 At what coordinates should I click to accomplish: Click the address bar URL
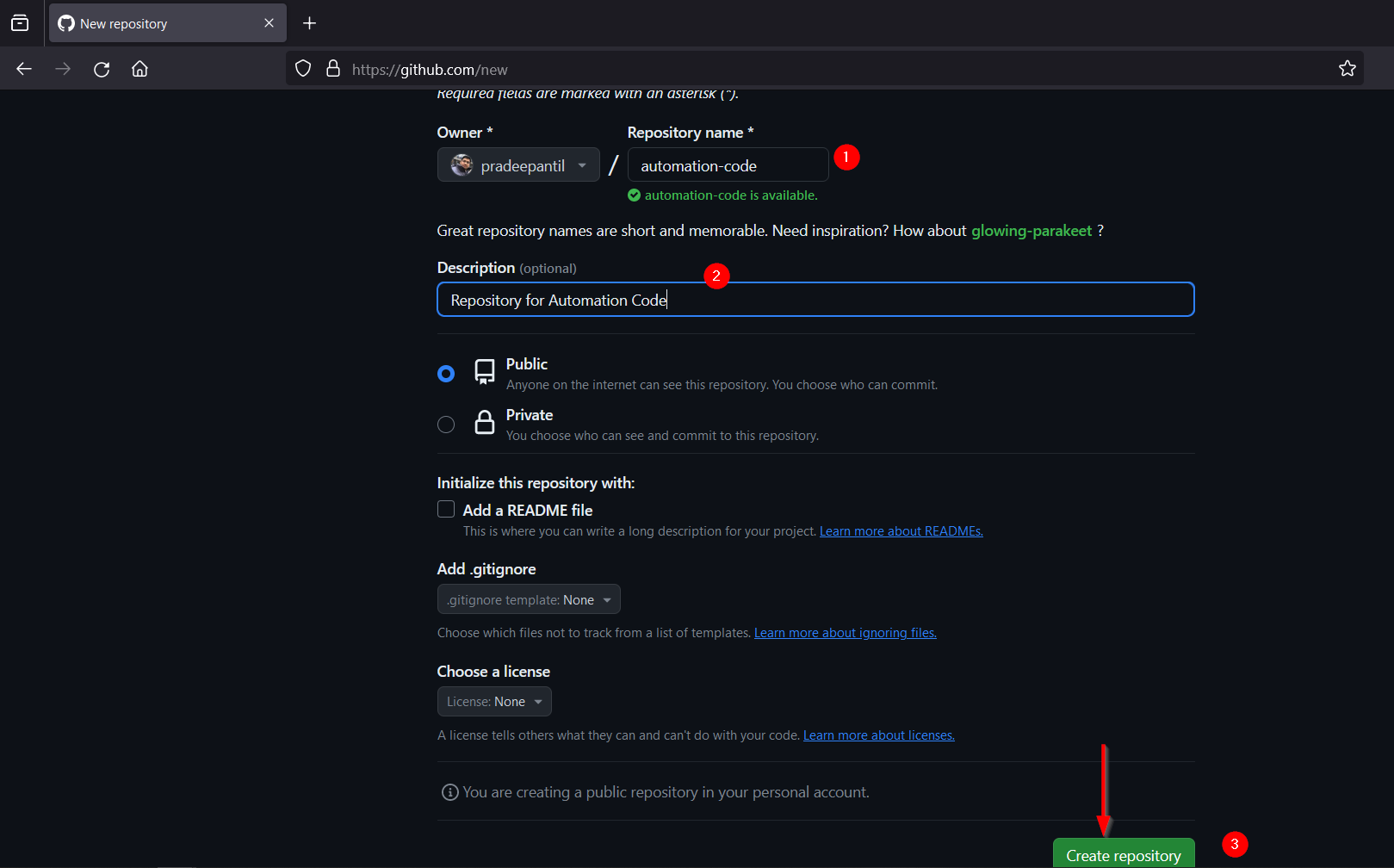(430, 70)
